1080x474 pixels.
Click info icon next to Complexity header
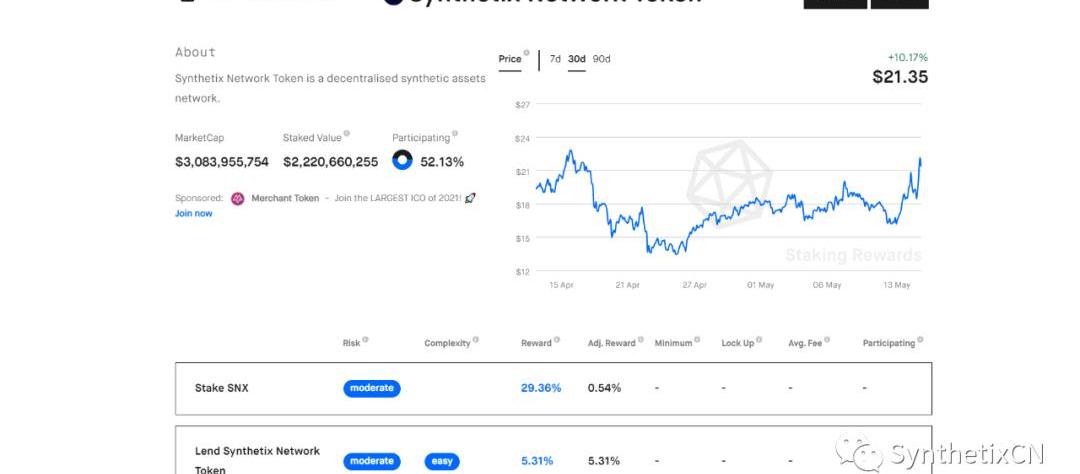(x=475, y=340)
